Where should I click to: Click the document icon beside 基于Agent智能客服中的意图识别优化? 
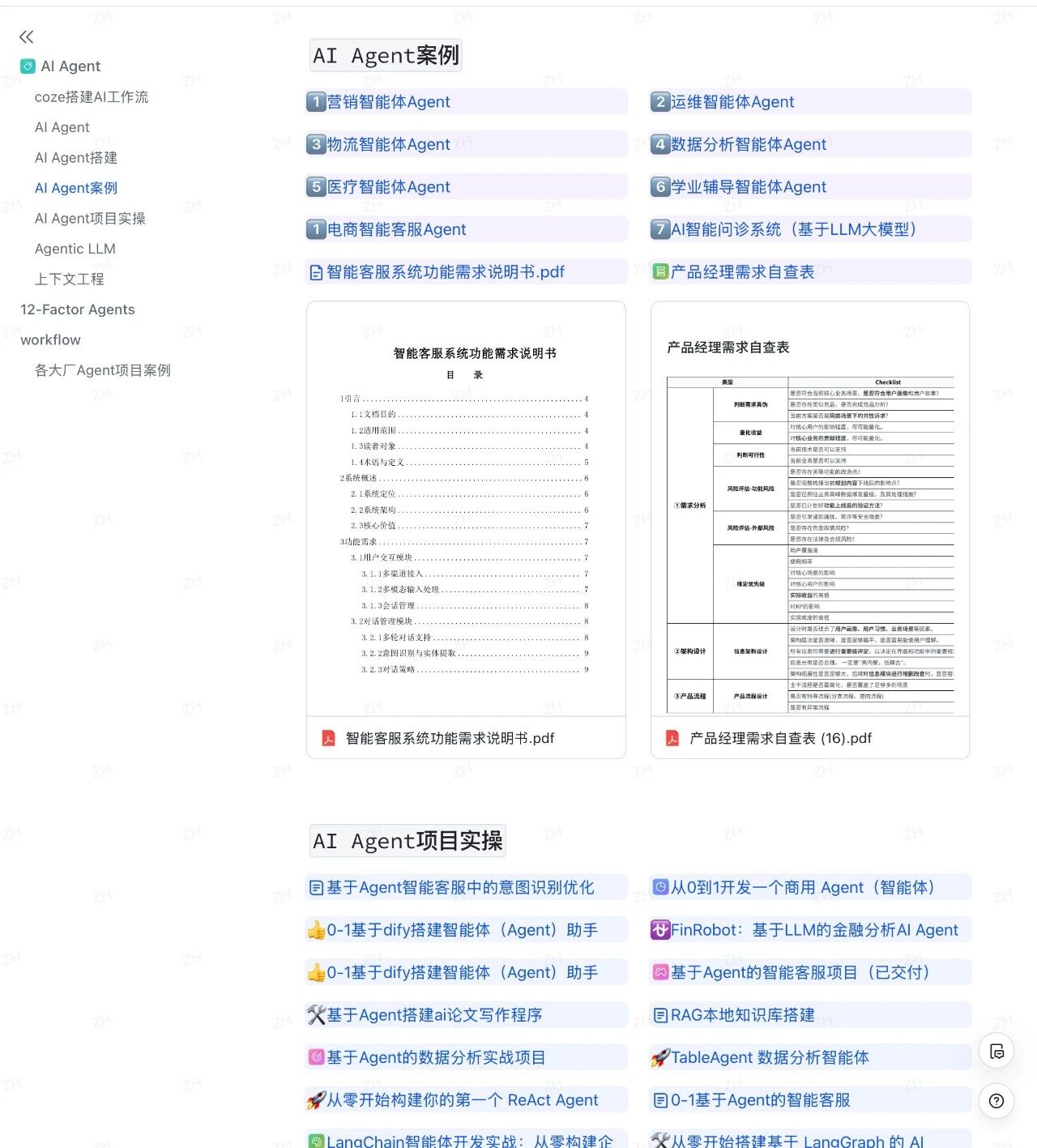click(x=316, y=888)
